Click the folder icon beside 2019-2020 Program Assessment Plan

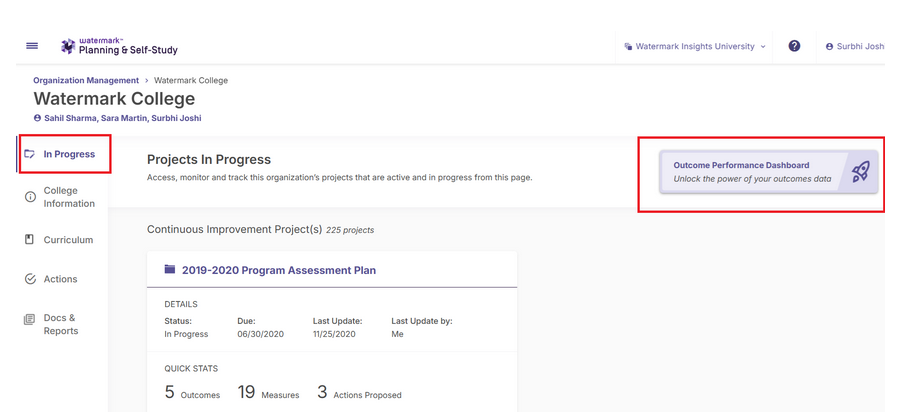tap(170, 269)
